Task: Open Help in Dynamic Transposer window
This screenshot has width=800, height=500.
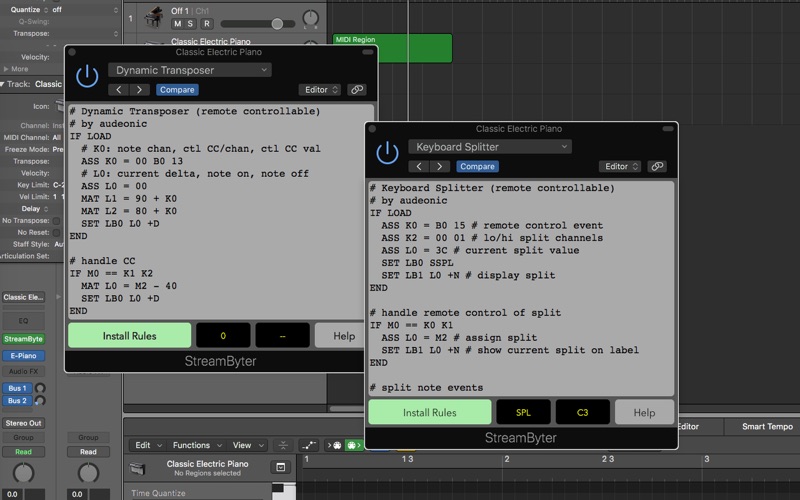Action: pyautogui.click(x=342, y=336)
